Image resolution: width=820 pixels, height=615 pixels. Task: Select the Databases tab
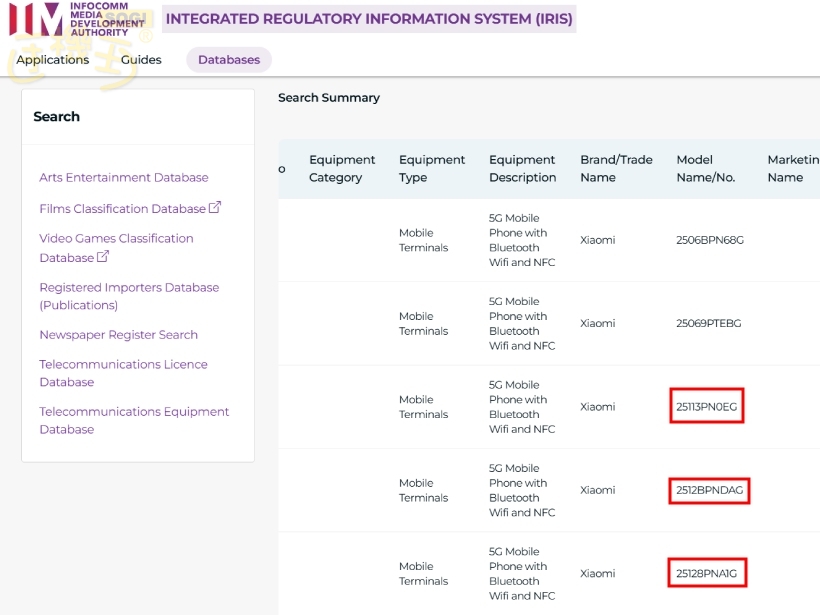[x=229, y=60]
